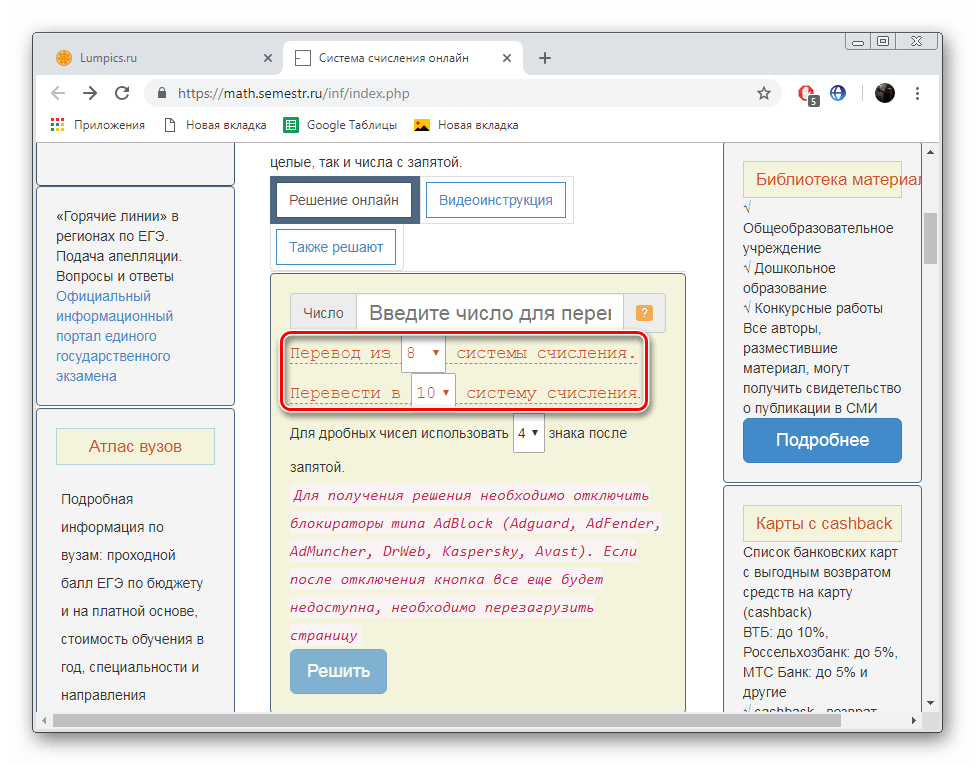The width and height of the screenshot is (975, 765).
Task: Open the red ad-blocker extension icon
Action: [807, 94]
